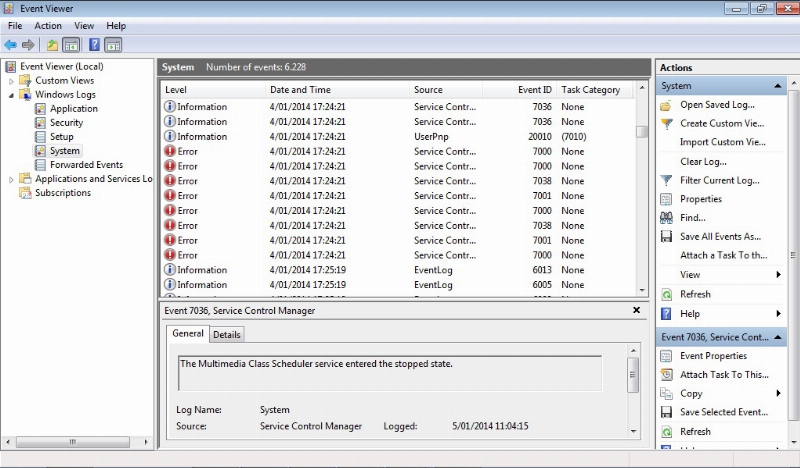Screen dimensions: 800x468
Task: Click the Save Selected Event floppy icon
Action: point(666,412)
